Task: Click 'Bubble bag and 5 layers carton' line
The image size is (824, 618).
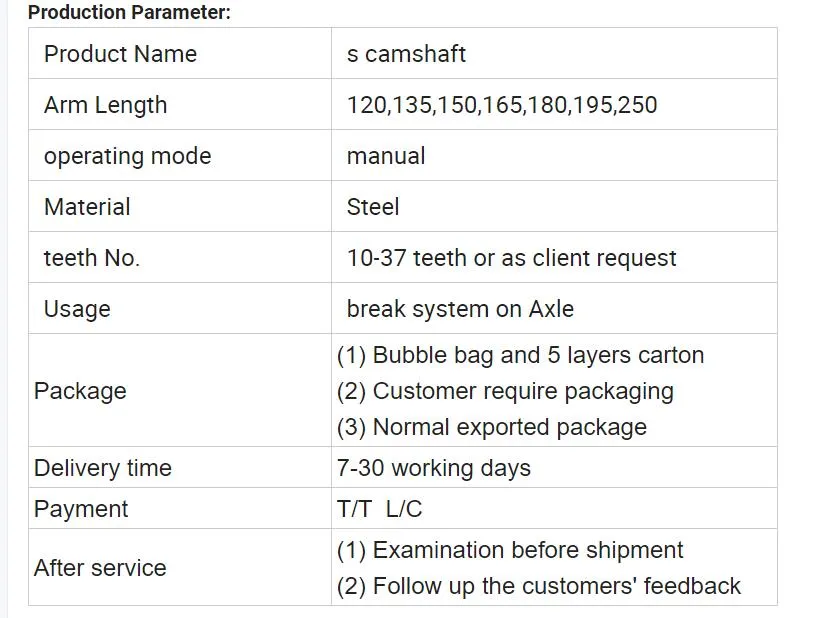Action: 520,355
